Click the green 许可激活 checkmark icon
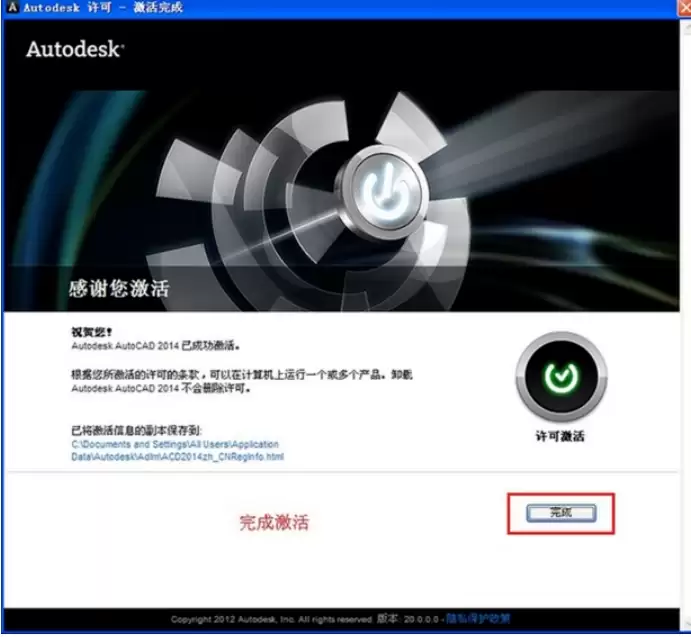691x637 pixels. coord(561,377)
